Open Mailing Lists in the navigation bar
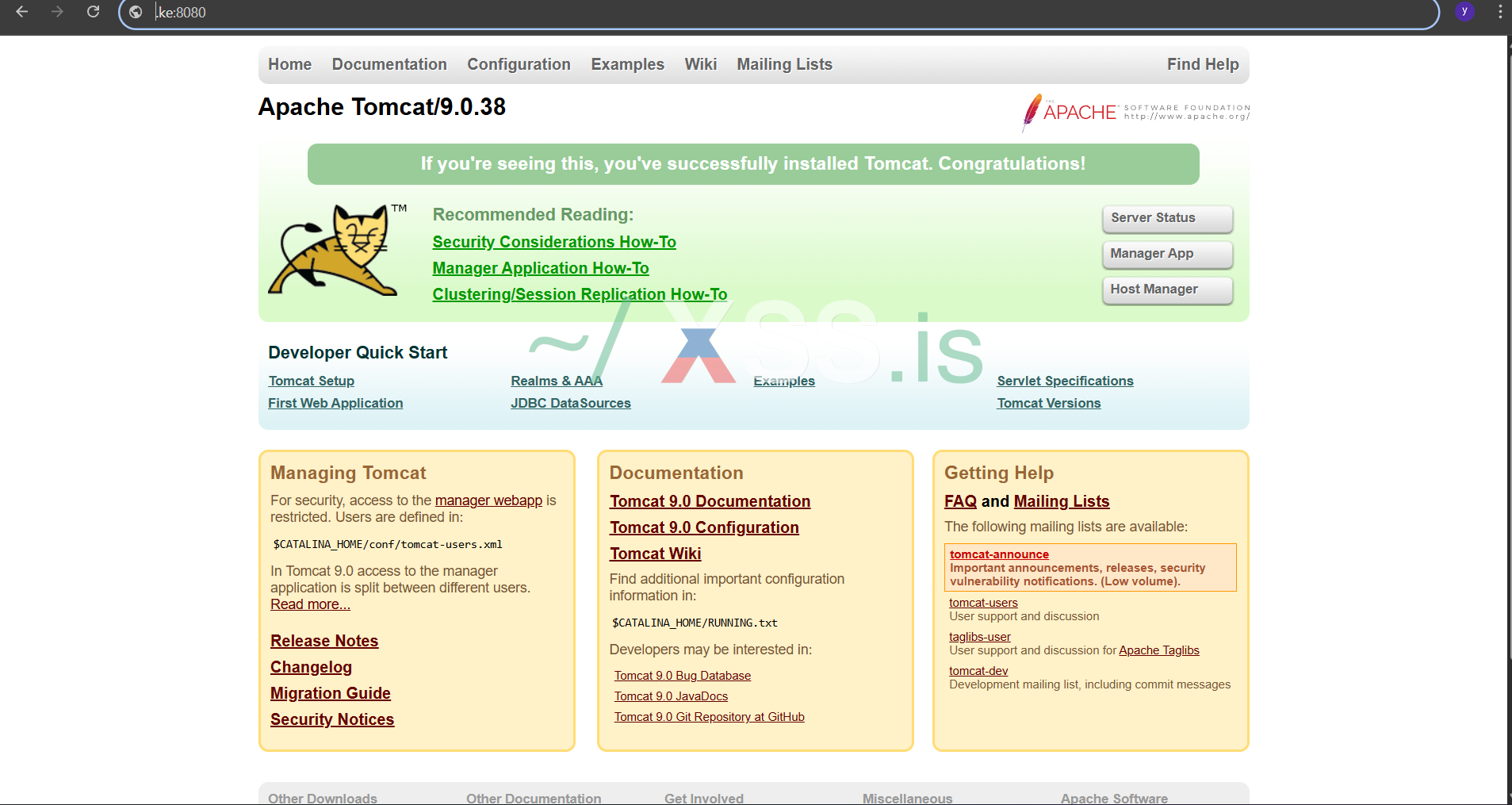 [784, 64]
